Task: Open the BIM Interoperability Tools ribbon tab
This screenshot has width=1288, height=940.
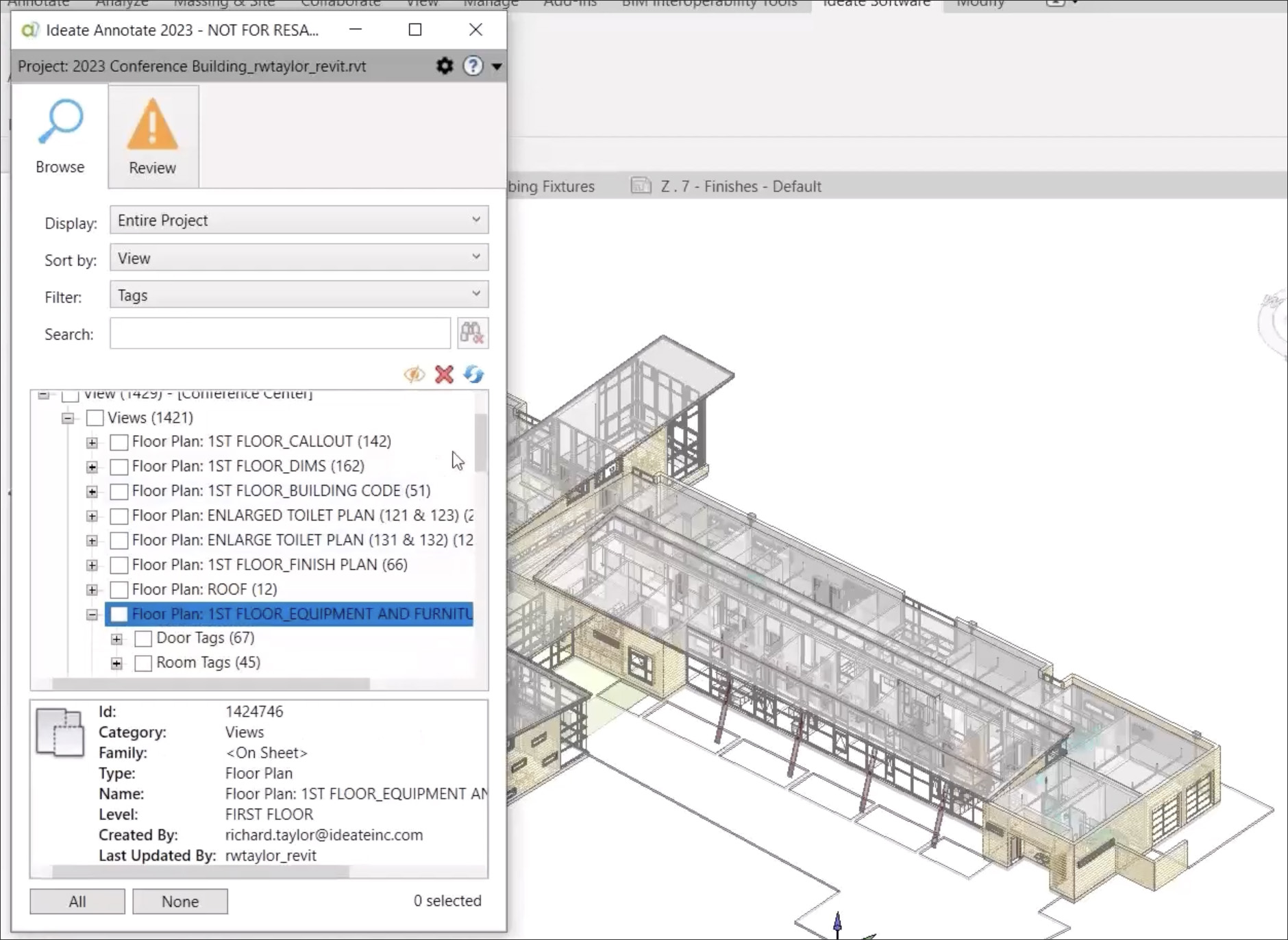Action: (710, 3)
